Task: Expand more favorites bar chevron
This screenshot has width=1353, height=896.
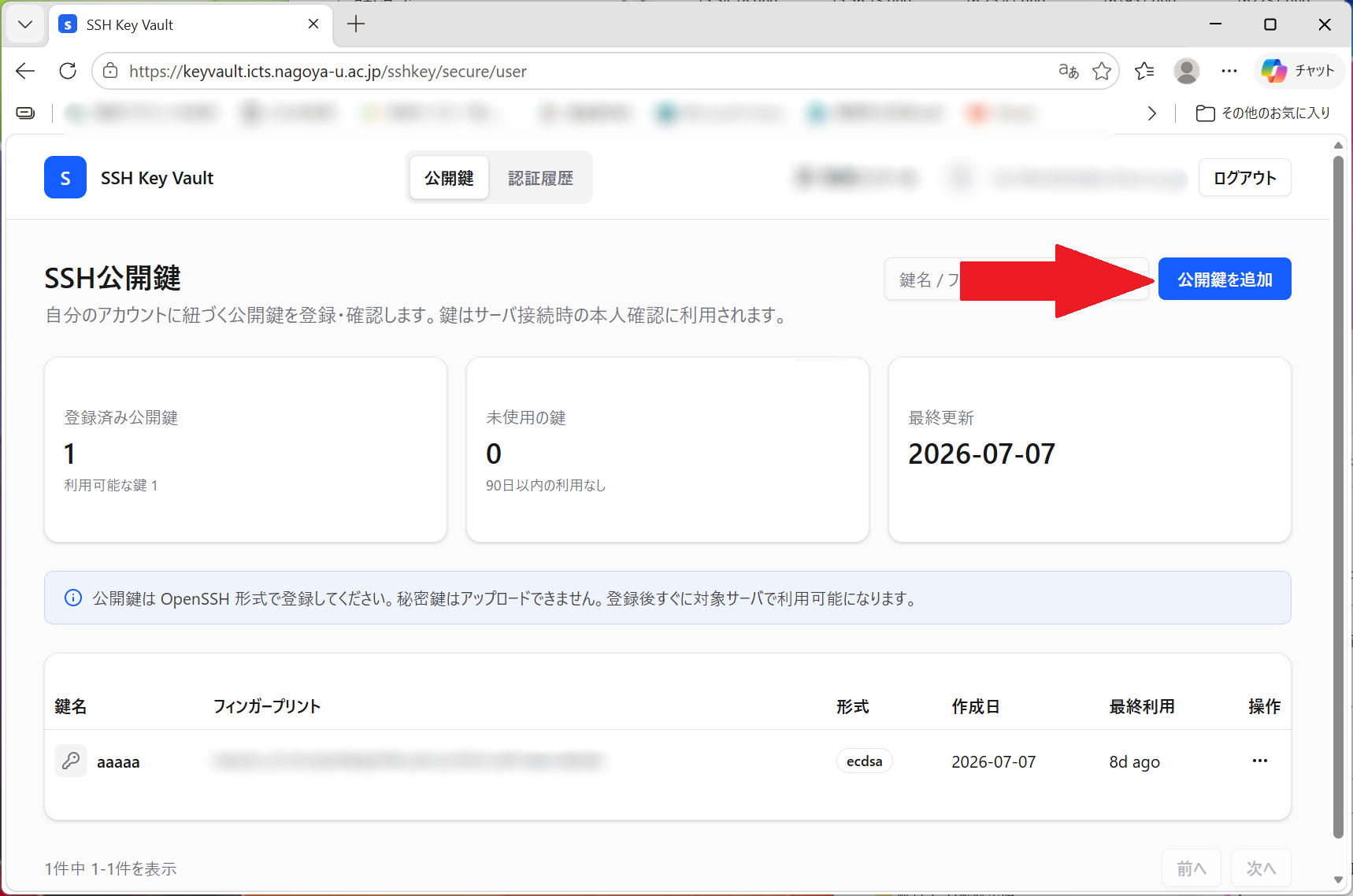Action: point(1152,113)
